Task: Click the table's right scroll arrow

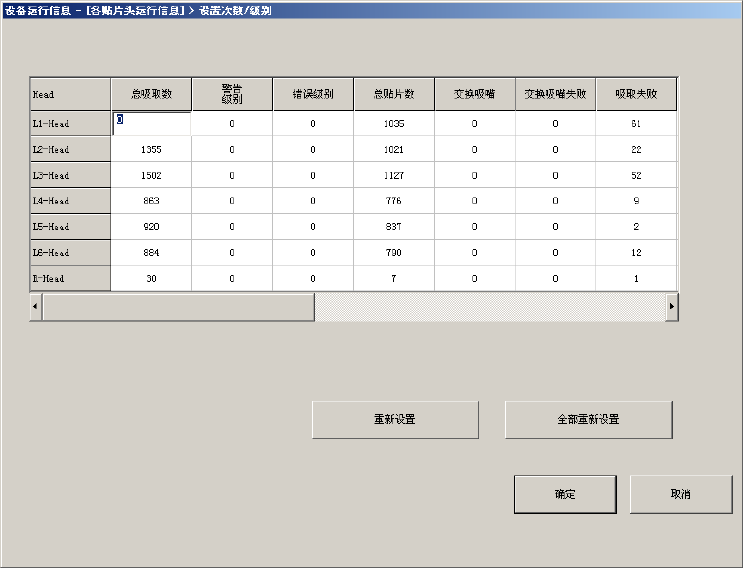Action: click(671, 307)
